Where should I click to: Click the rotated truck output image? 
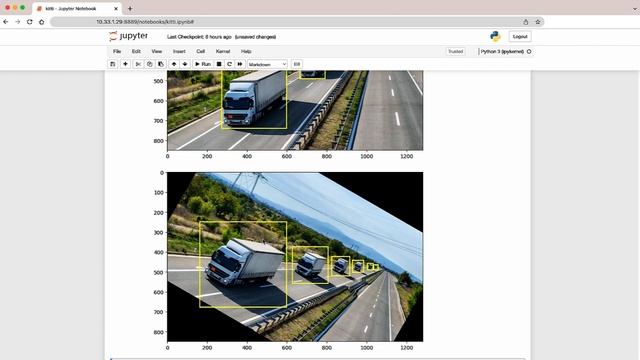coord(295,257)
